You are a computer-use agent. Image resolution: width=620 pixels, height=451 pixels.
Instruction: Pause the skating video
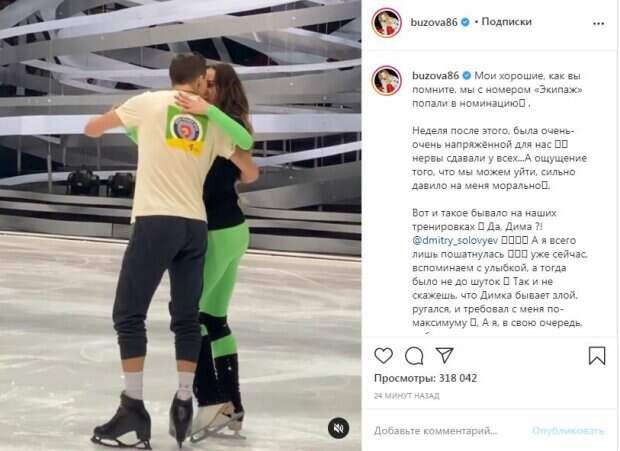click(x=180, y=225)
